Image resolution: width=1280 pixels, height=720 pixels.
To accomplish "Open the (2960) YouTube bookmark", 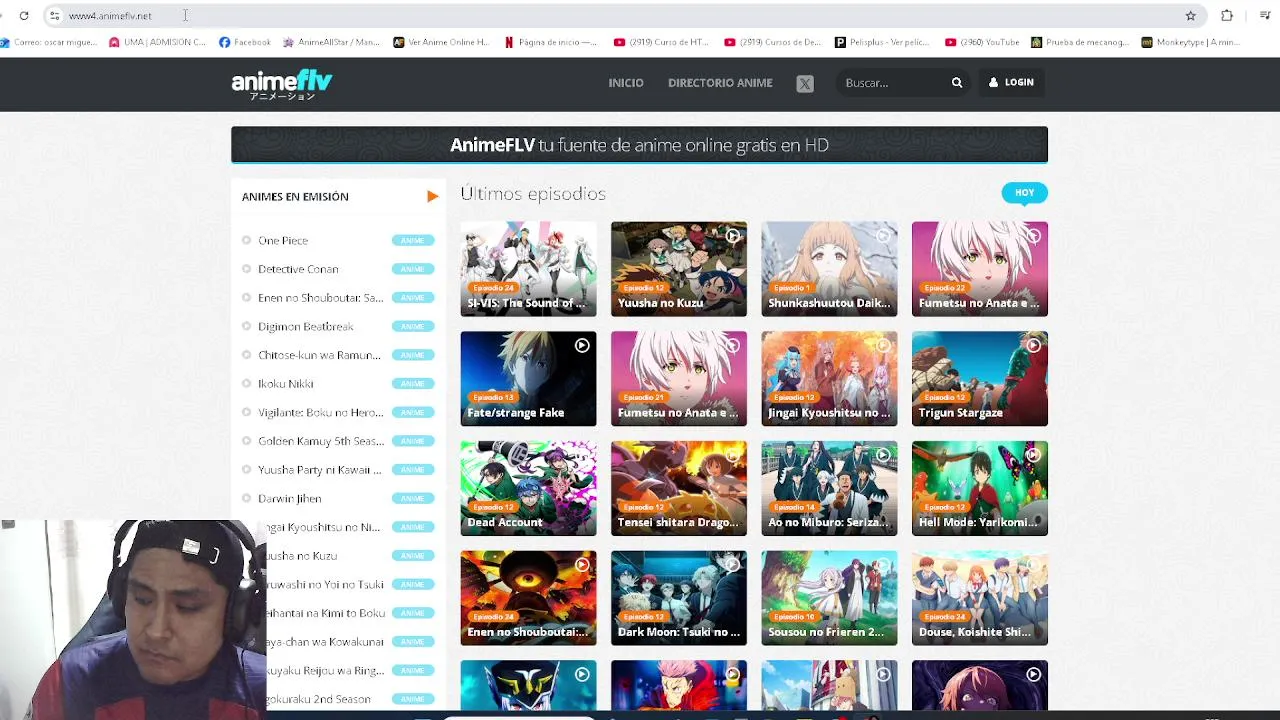I will (982, 42).
